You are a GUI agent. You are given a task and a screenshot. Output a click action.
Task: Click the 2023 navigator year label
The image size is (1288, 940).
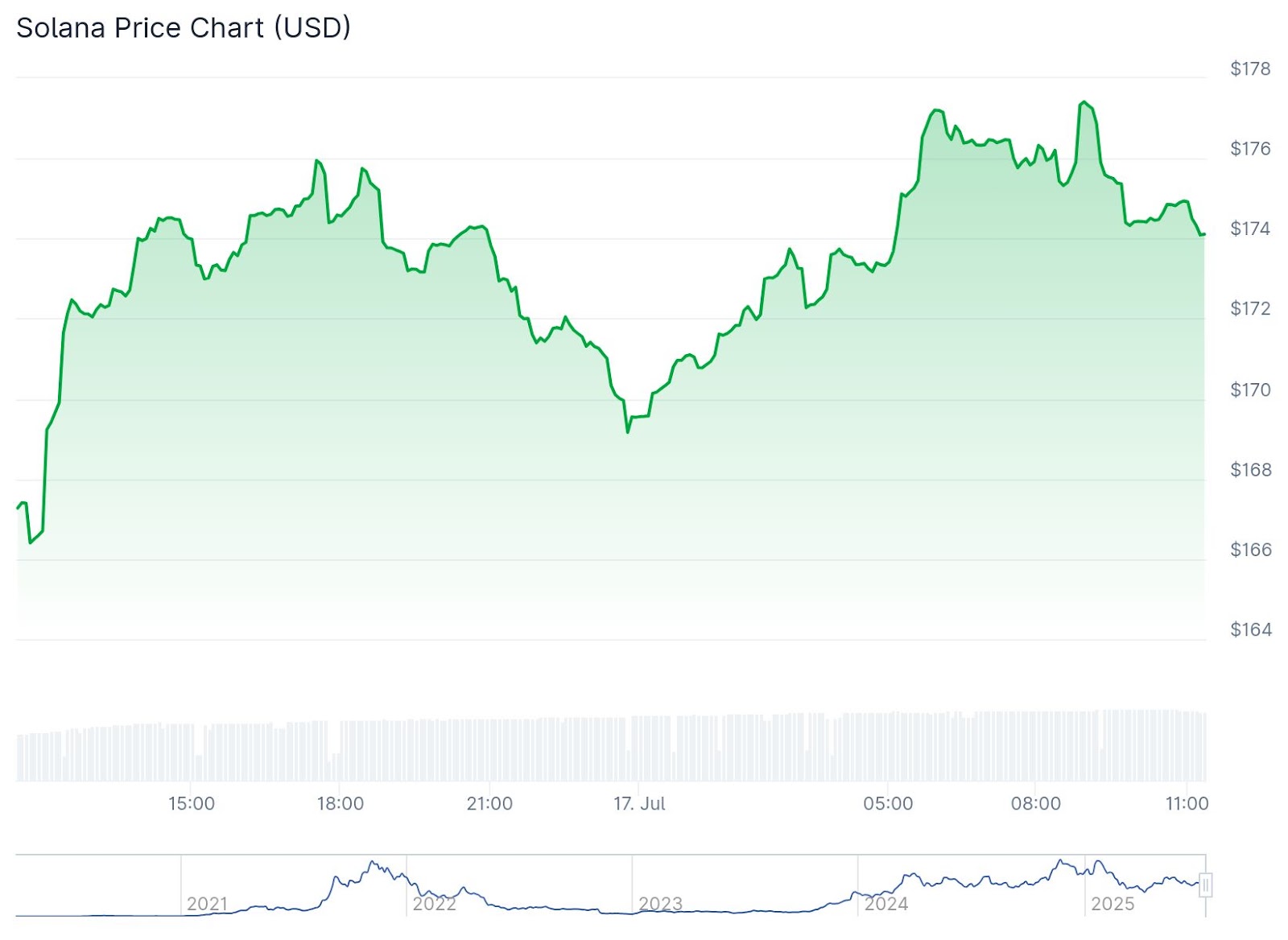pos(660,904)
